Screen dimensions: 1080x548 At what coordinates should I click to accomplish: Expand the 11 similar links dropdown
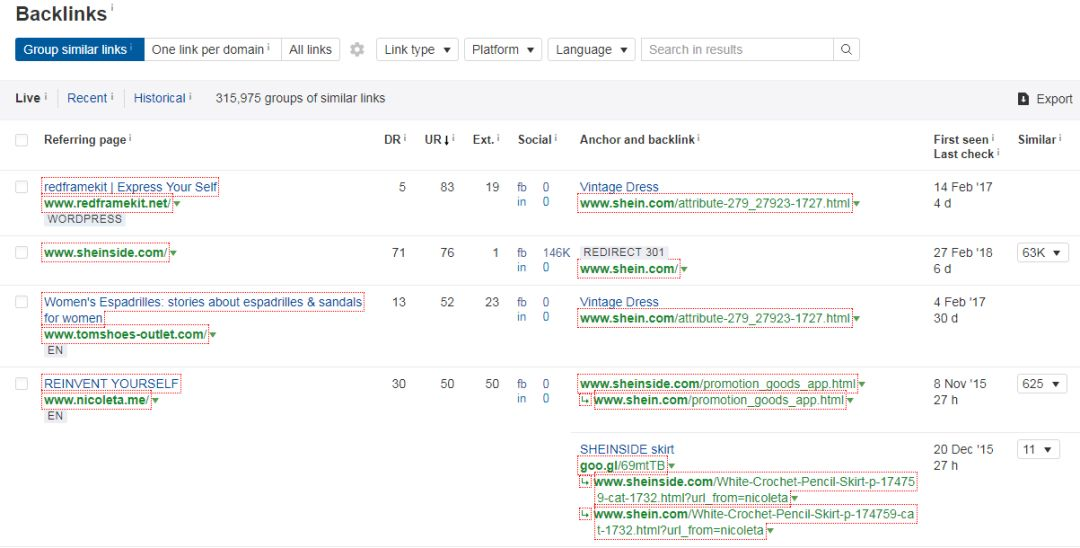pos(1038,450)
